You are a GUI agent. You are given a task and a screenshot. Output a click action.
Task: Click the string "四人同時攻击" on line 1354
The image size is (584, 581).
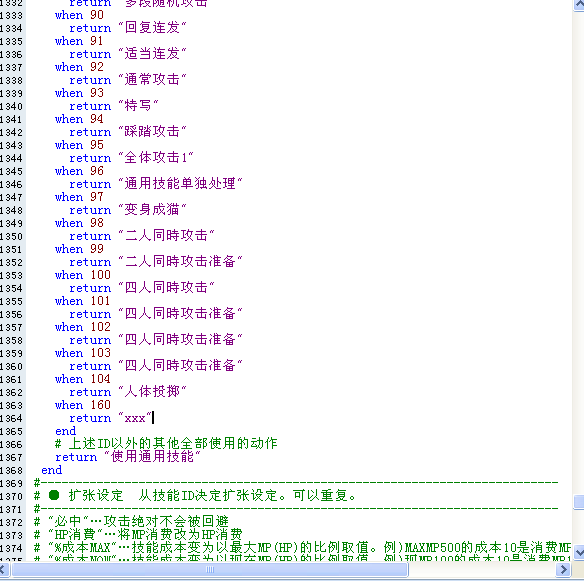(x=166, y=288)
